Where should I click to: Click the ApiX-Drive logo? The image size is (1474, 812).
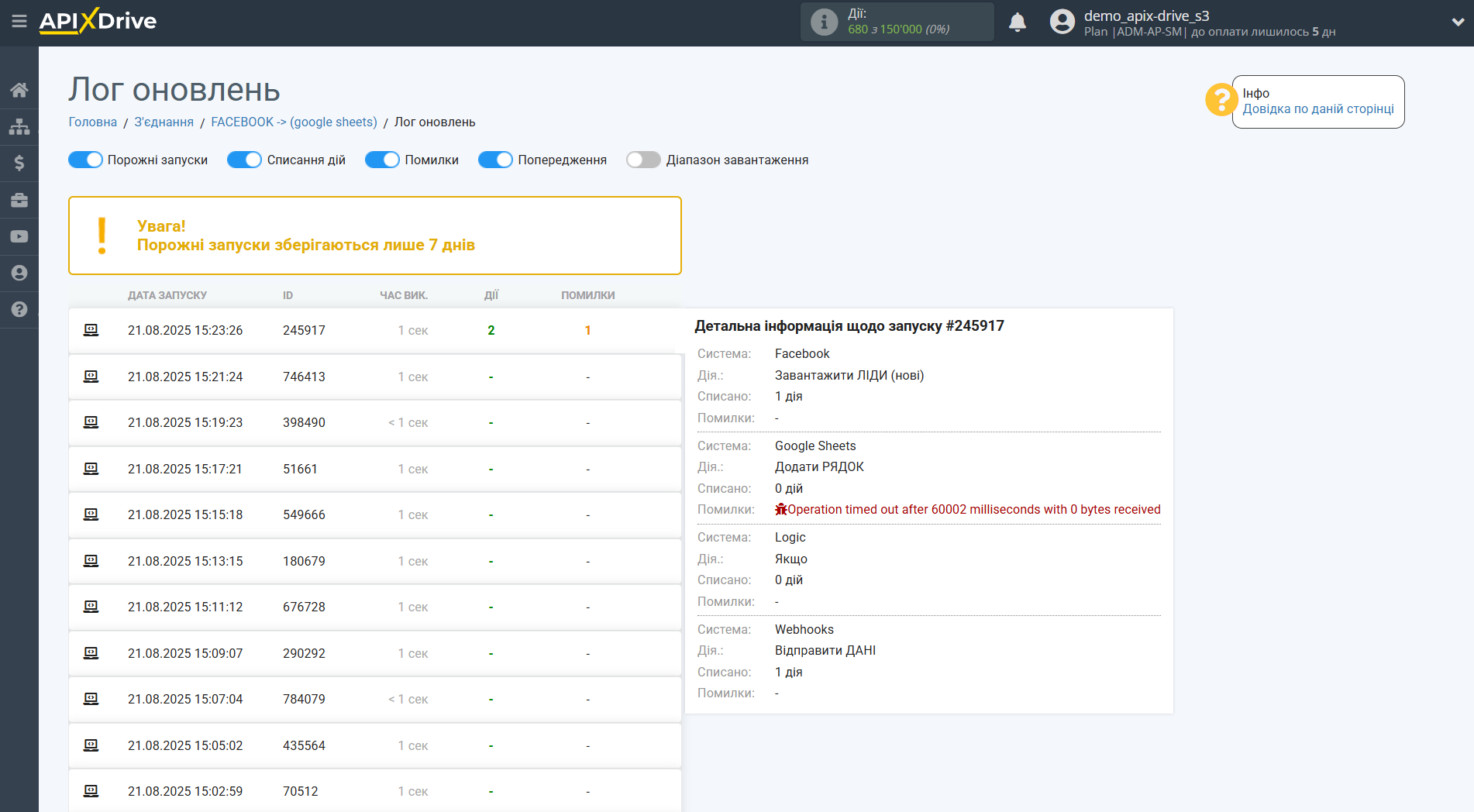[x=98, y=21]
